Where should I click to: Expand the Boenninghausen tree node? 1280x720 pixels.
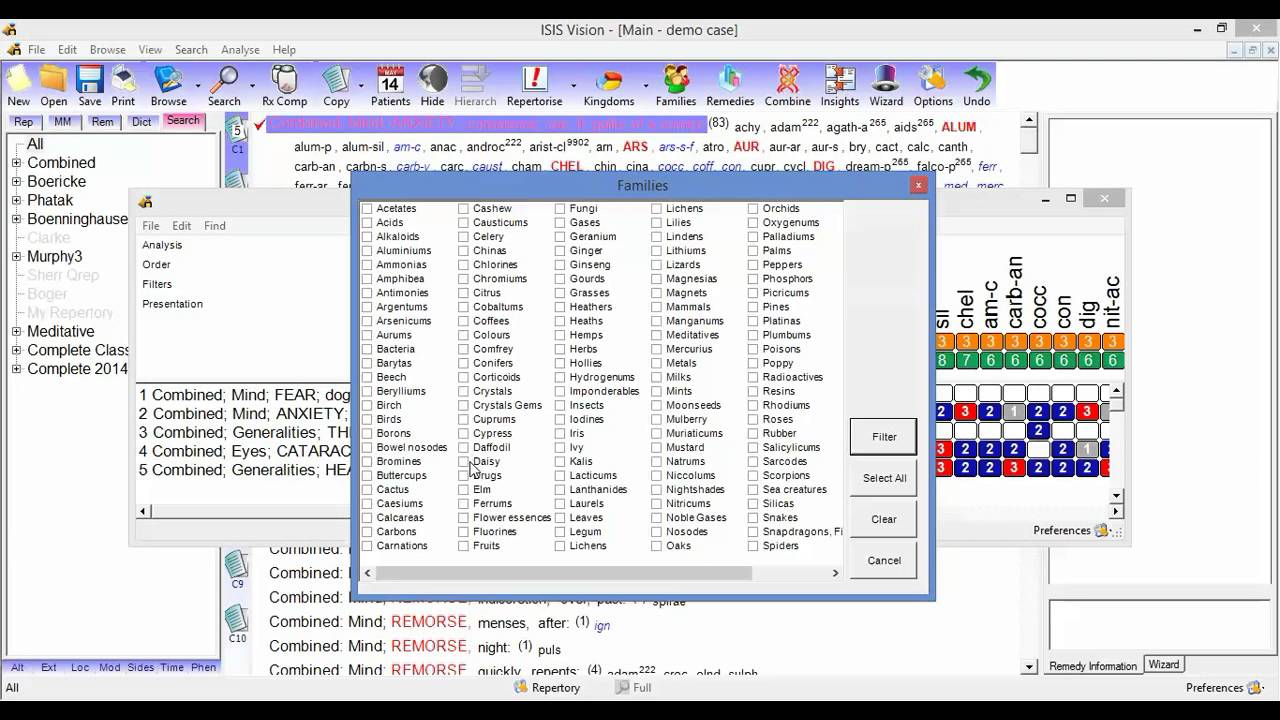click(x=16, y=219)
